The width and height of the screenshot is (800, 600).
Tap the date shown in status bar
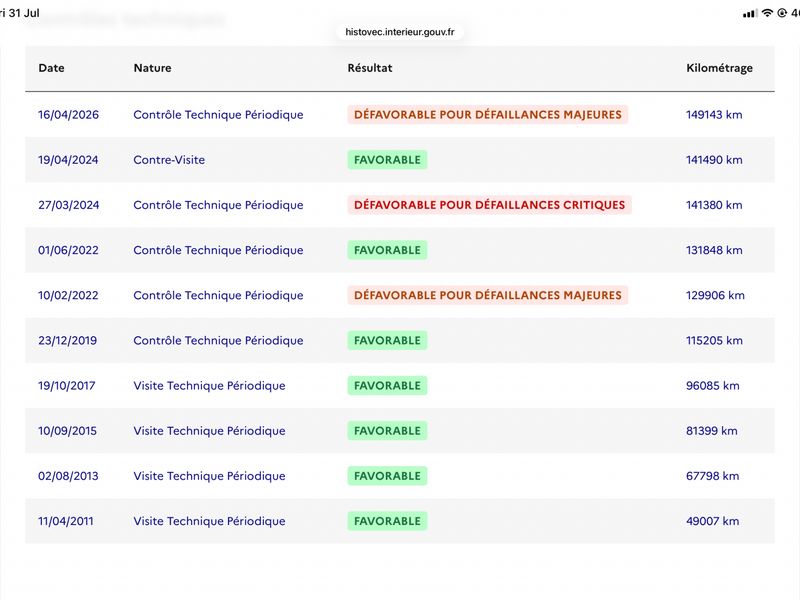coord(20,13)
